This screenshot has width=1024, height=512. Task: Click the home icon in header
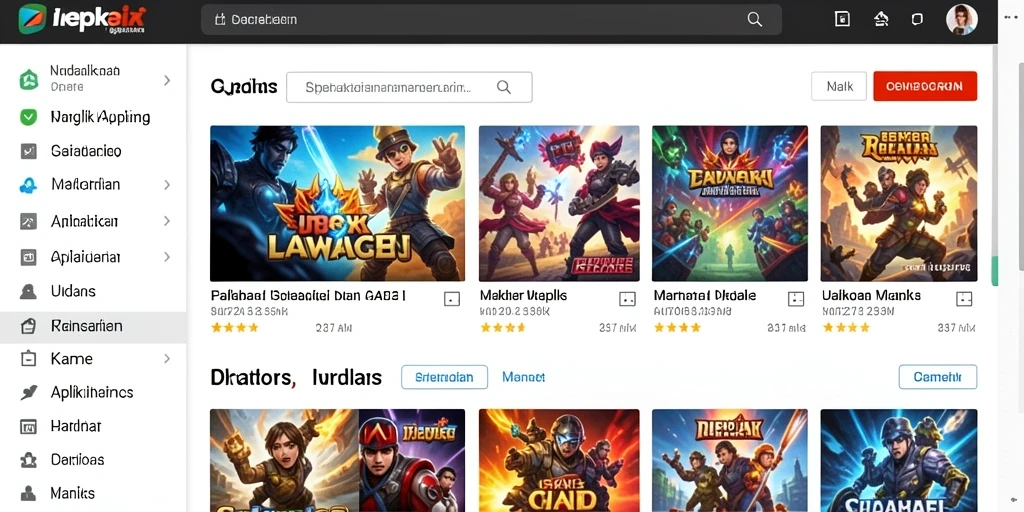(x=881, y=20)
